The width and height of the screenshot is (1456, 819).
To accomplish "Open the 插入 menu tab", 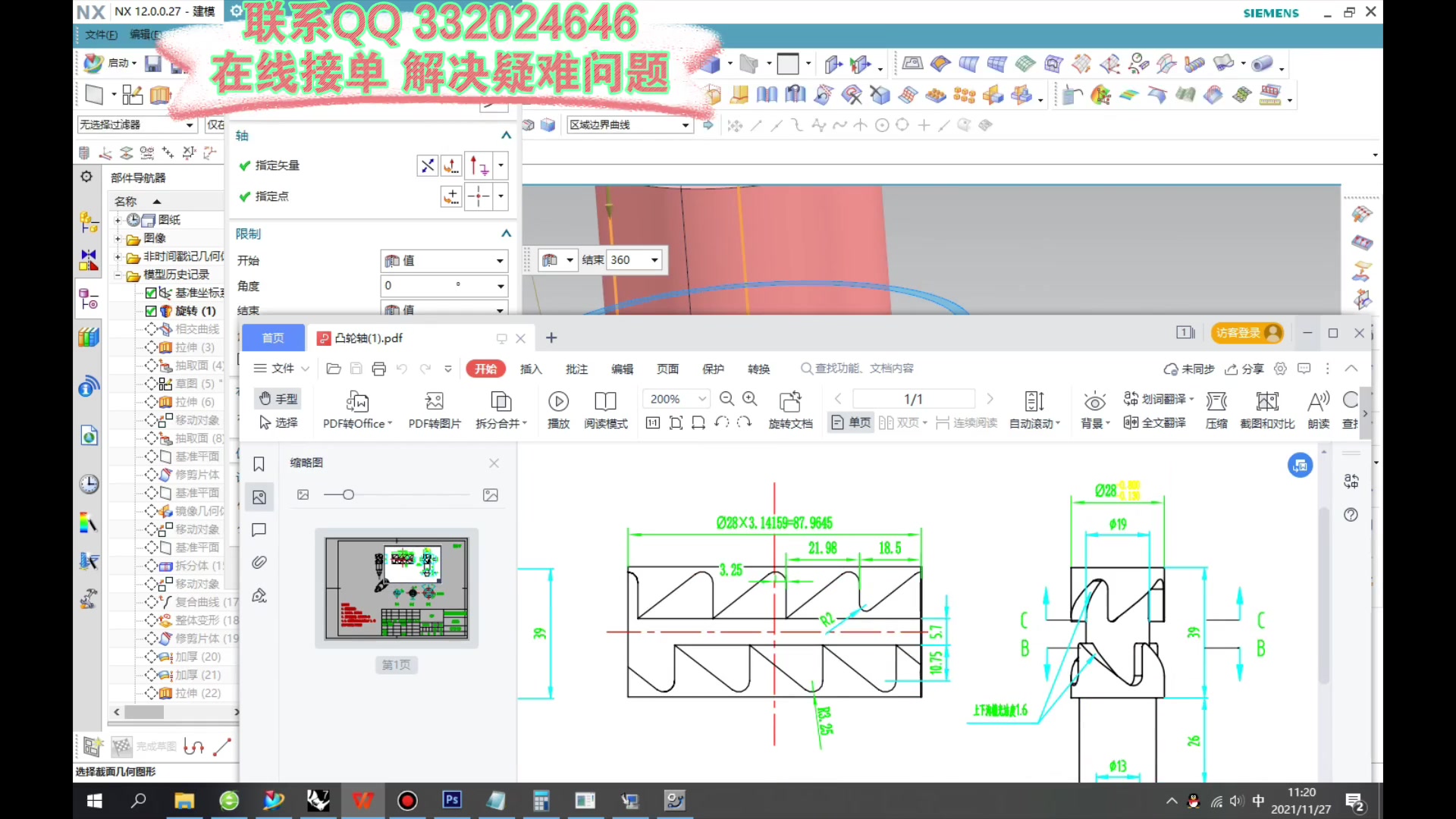I will pos(531,369).
